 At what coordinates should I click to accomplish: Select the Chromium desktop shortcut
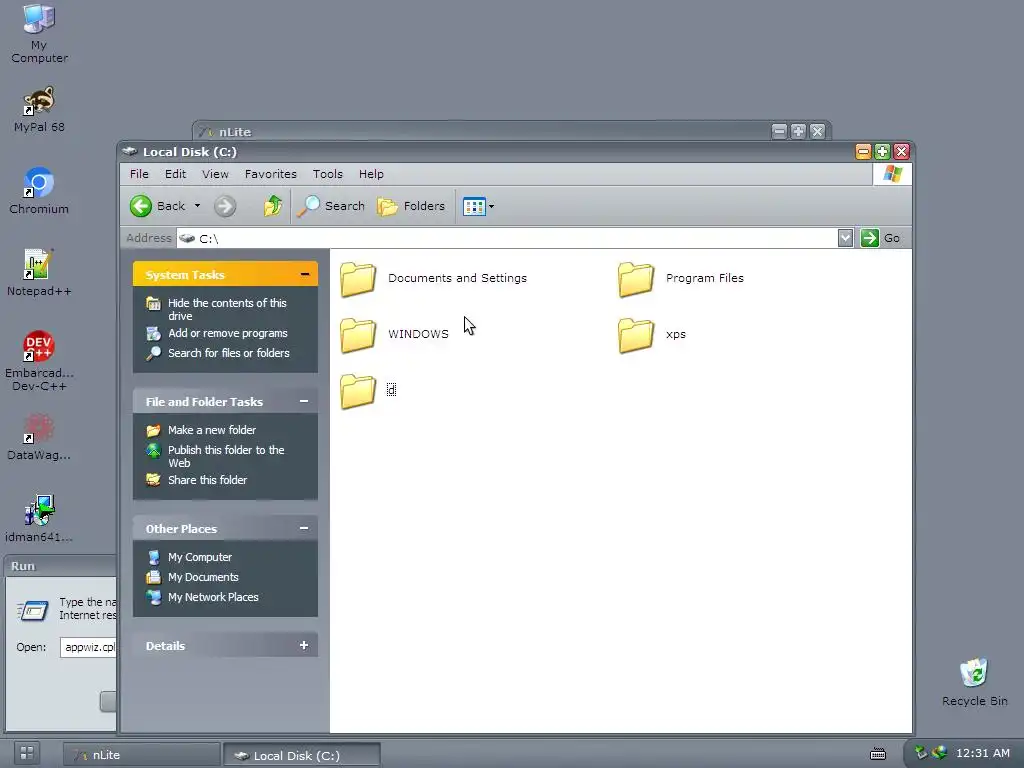(39, 191)
